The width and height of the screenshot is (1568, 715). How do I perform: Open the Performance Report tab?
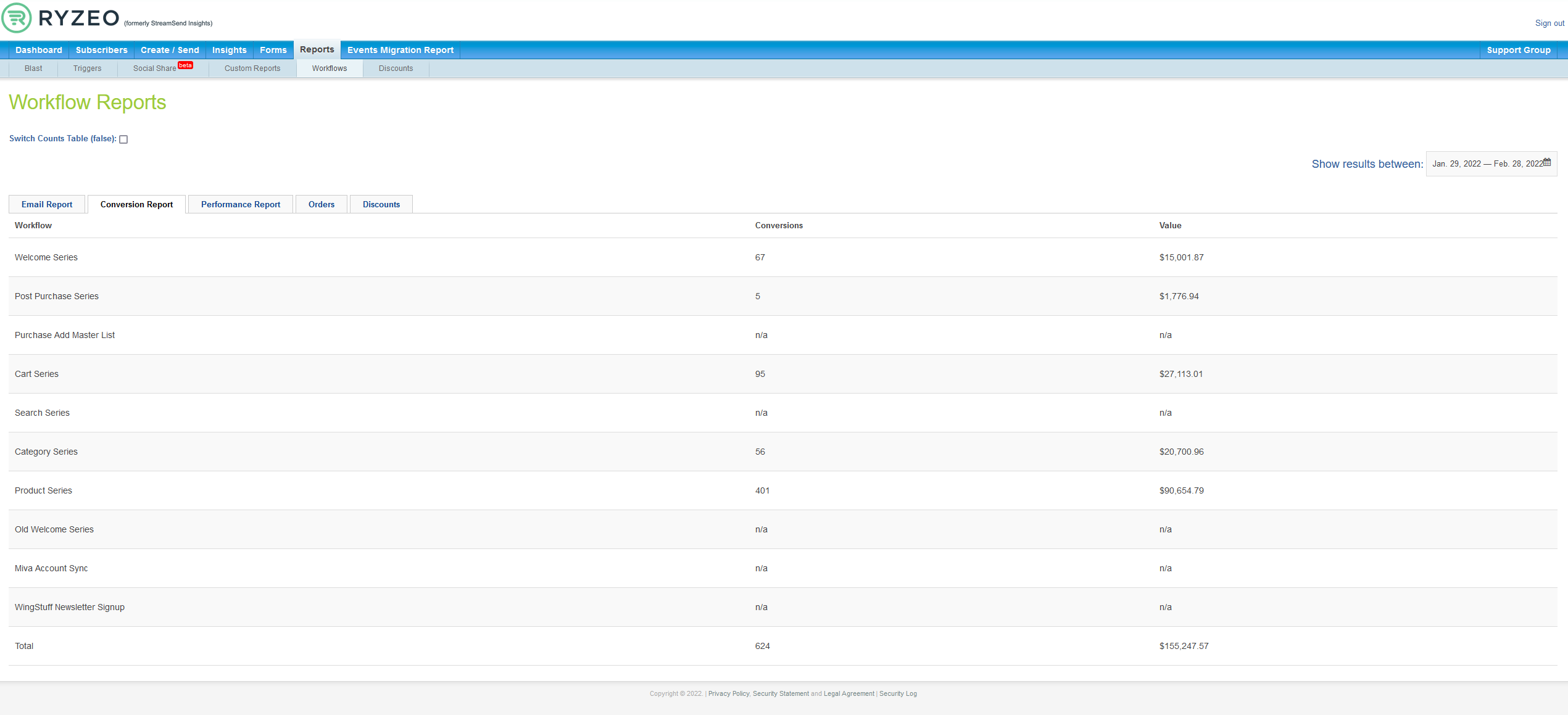tap(240, 204)
